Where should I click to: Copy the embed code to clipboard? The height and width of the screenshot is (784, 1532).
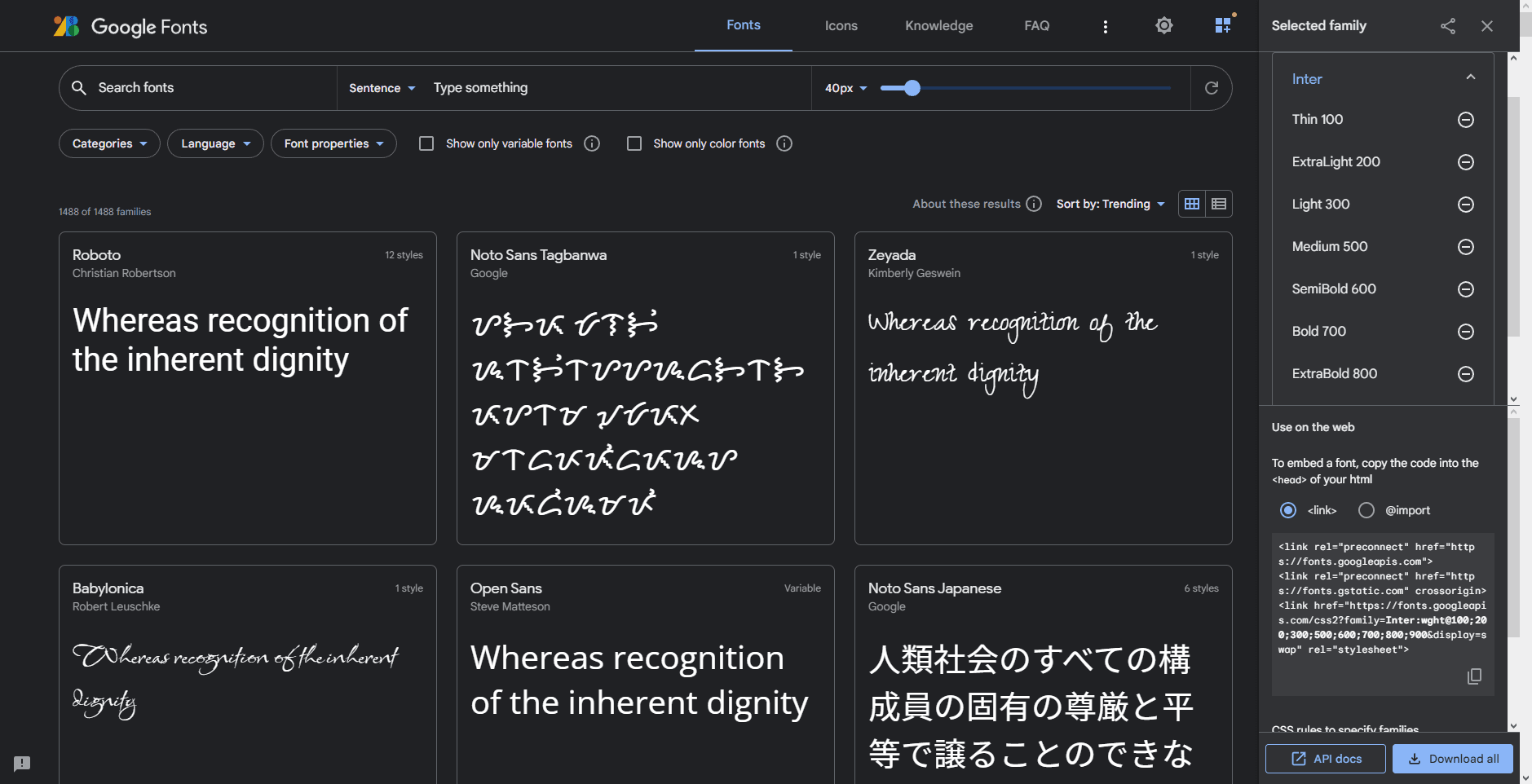(1474, 676)
